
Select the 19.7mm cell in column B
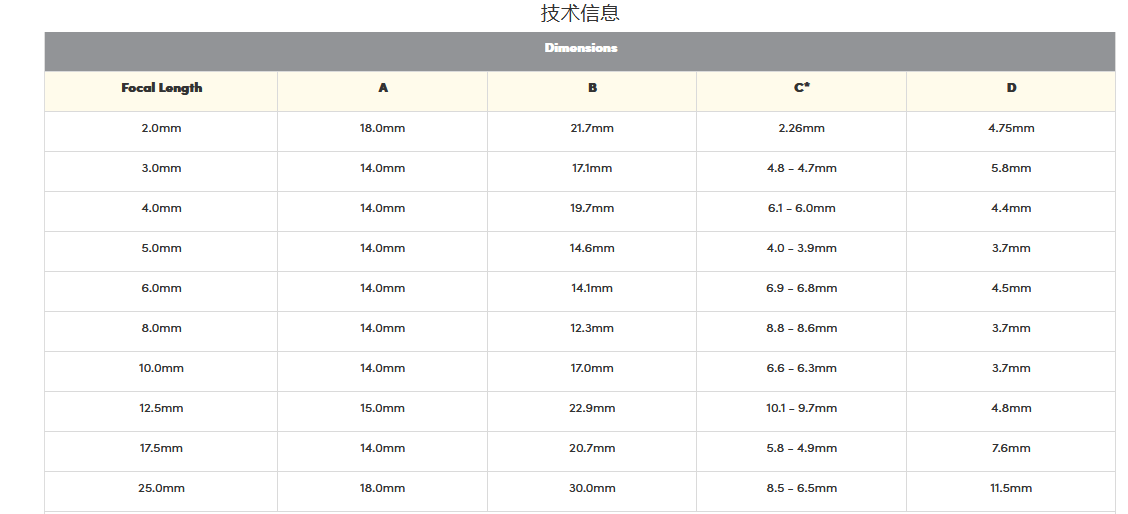click(x=592, y=208)
